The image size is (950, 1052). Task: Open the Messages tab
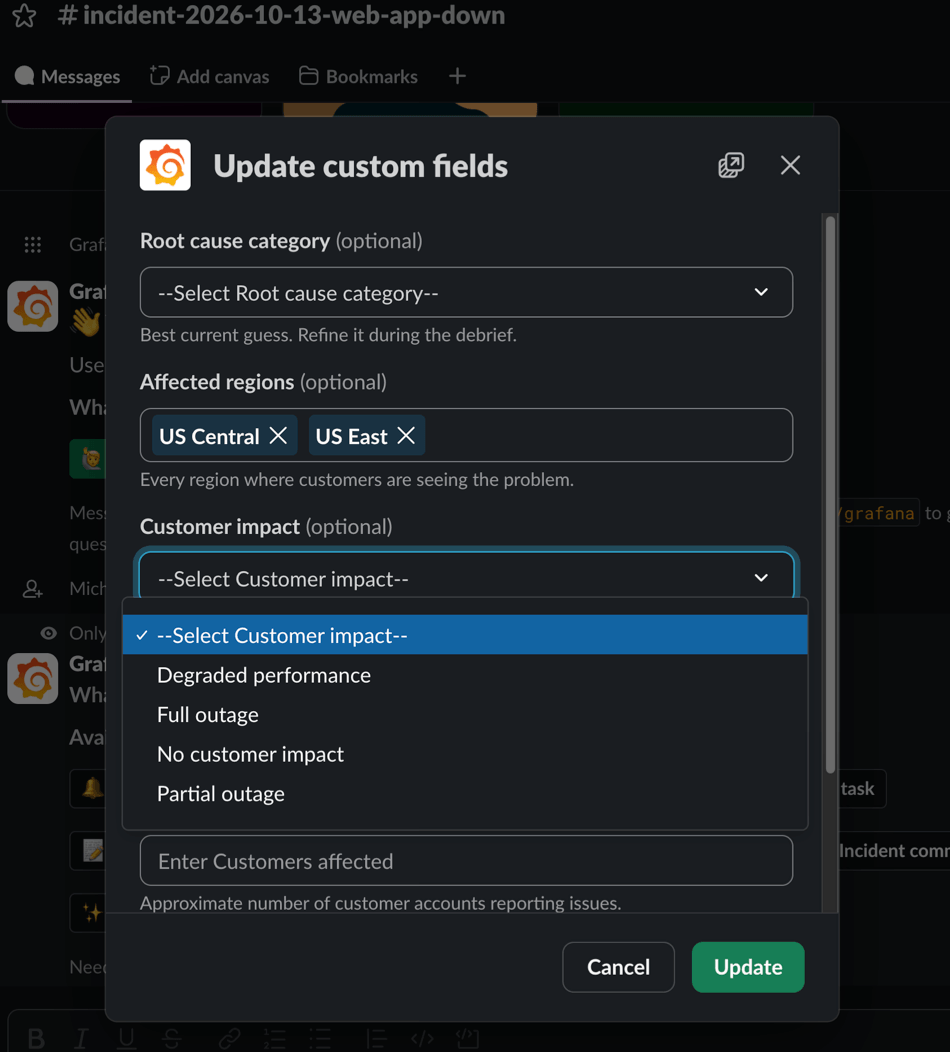(x=67, y=76)
